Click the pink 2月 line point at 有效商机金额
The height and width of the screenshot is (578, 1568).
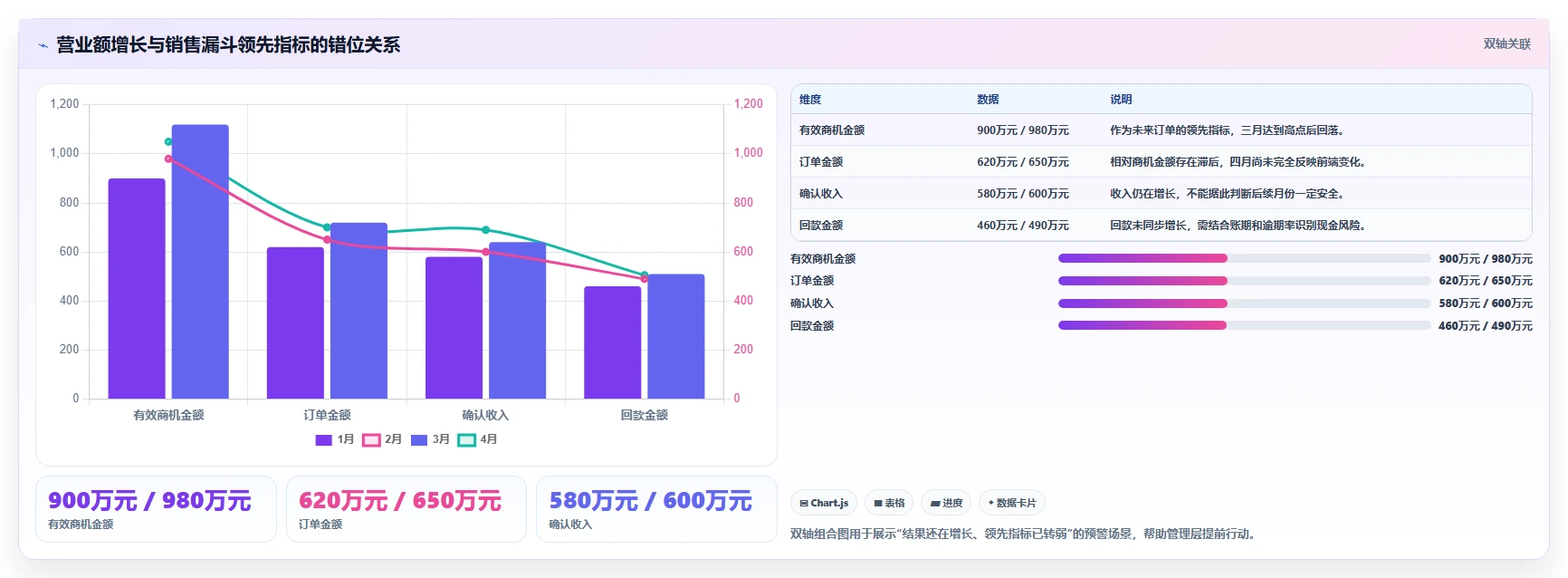[x=168, y=159]
